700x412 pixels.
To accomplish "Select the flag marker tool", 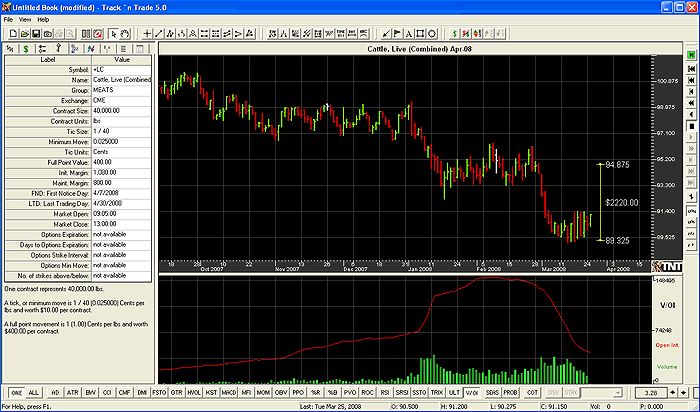I will click(x=397, y=33).
